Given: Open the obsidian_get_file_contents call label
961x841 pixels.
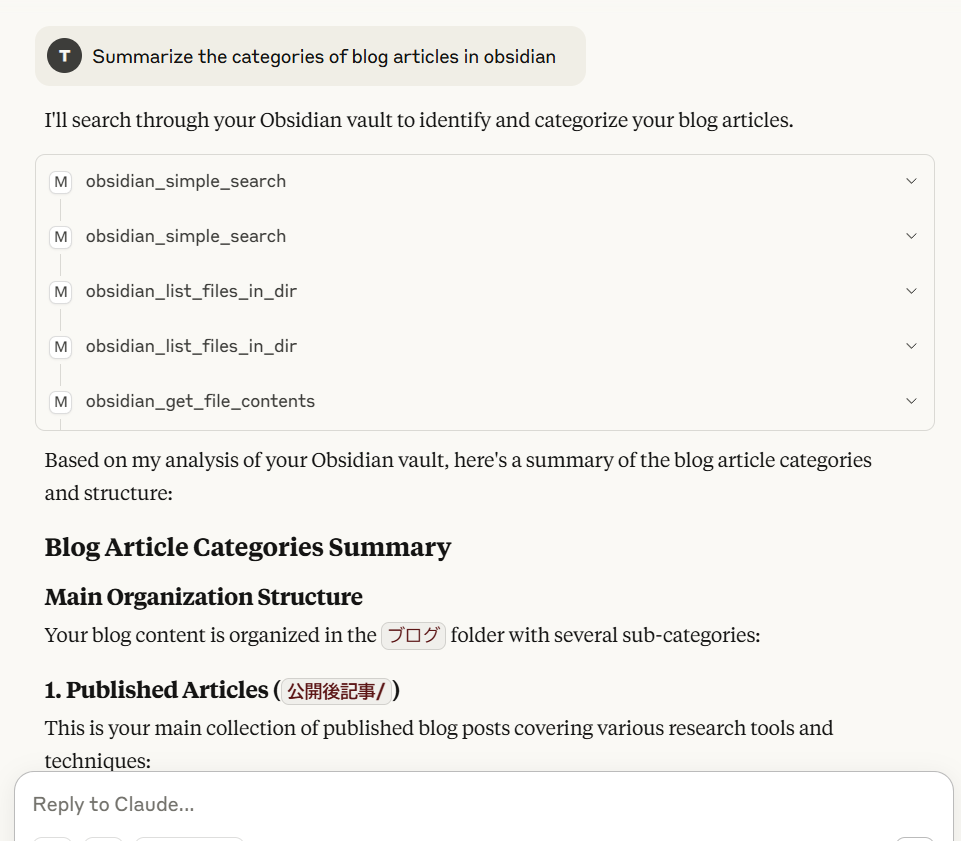Looking at the screenshot, I should click(200, 401).
